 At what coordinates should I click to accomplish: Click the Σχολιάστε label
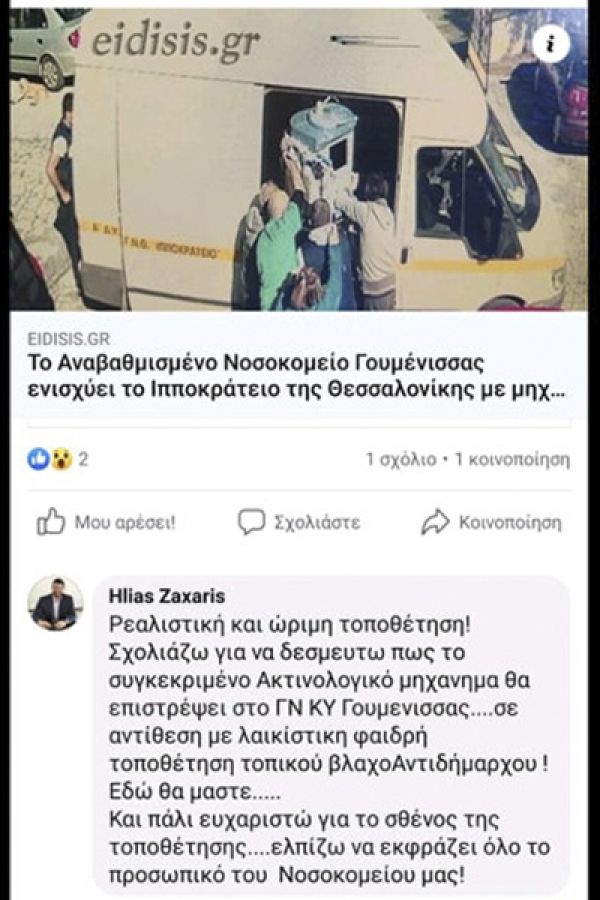click(318, 523)
